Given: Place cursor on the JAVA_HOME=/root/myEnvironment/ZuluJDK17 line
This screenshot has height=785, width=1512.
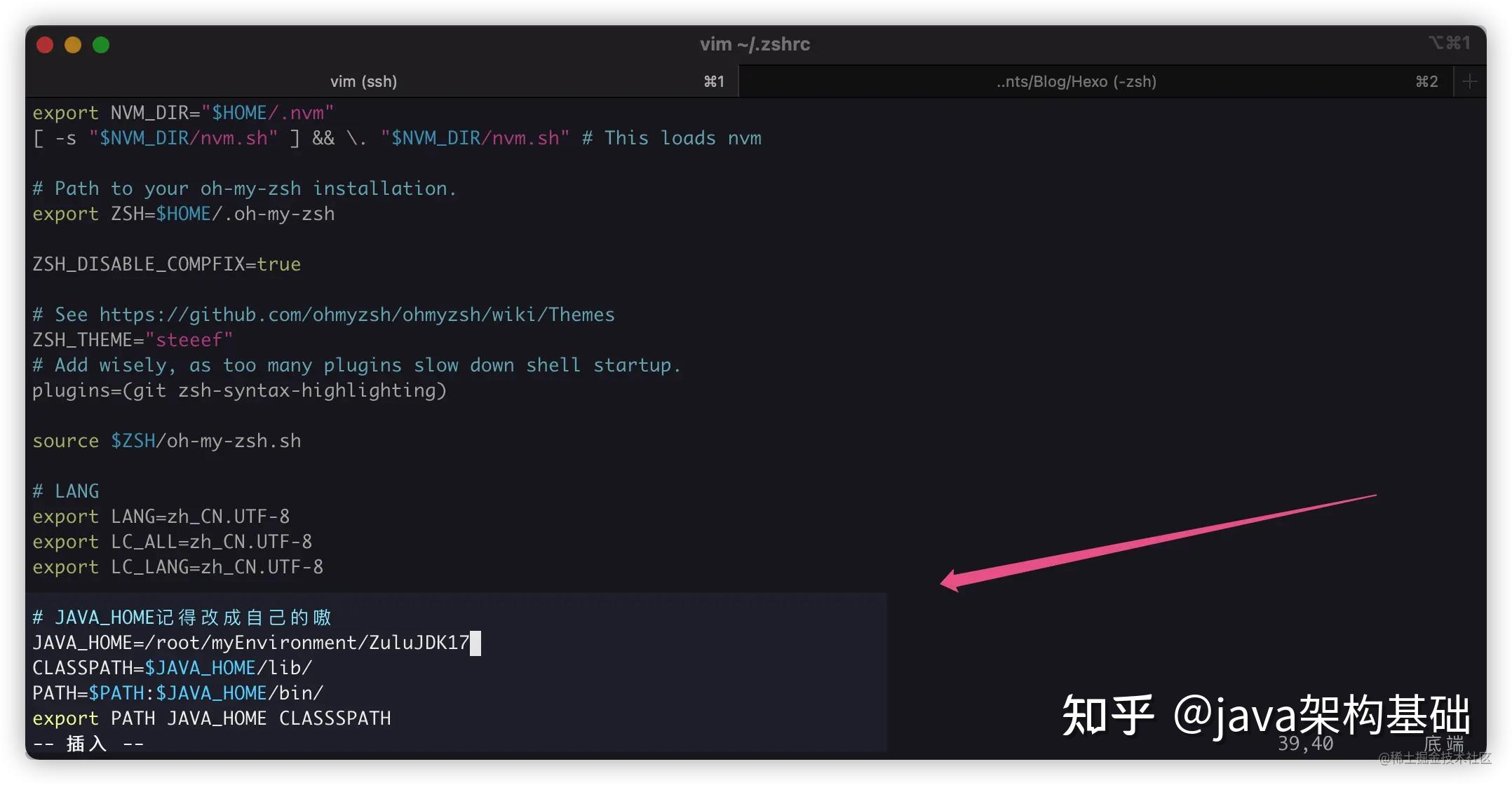Looking at the screenshot, I should click(x=252, y=643).
